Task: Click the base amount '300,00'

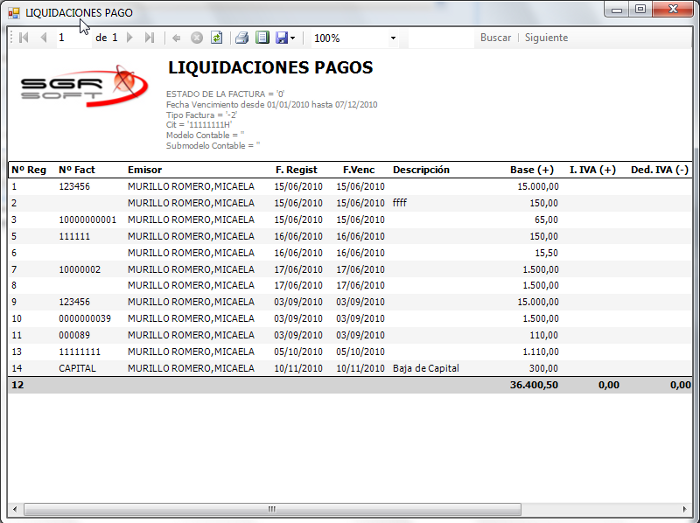Action: point(544,368)
